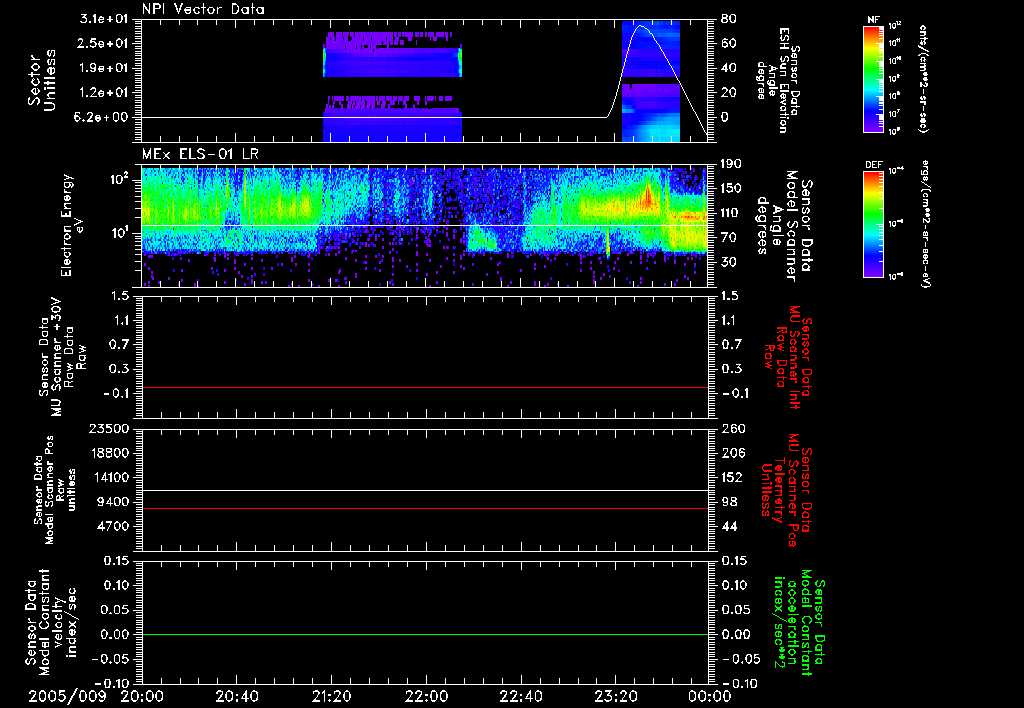Click the 23:20 time axis label
The image size is (1024, 708).
point(616,696)
